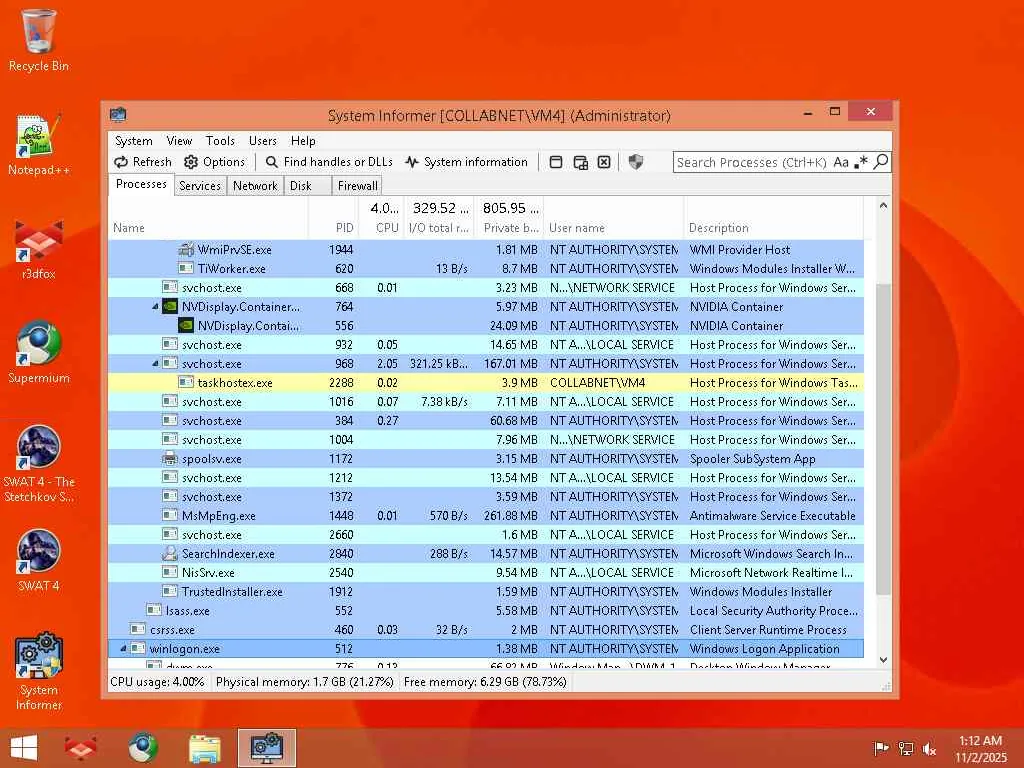Collapse the NVDisplay.Container PID 764 tree node
Viewport: 1024px width, 768px height.
(155, 306)
